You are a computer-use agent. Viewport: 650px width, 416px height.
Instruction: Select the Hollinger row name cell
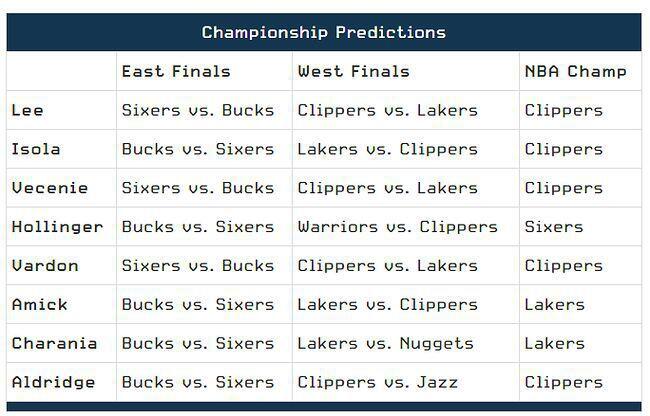pos(57,227)
